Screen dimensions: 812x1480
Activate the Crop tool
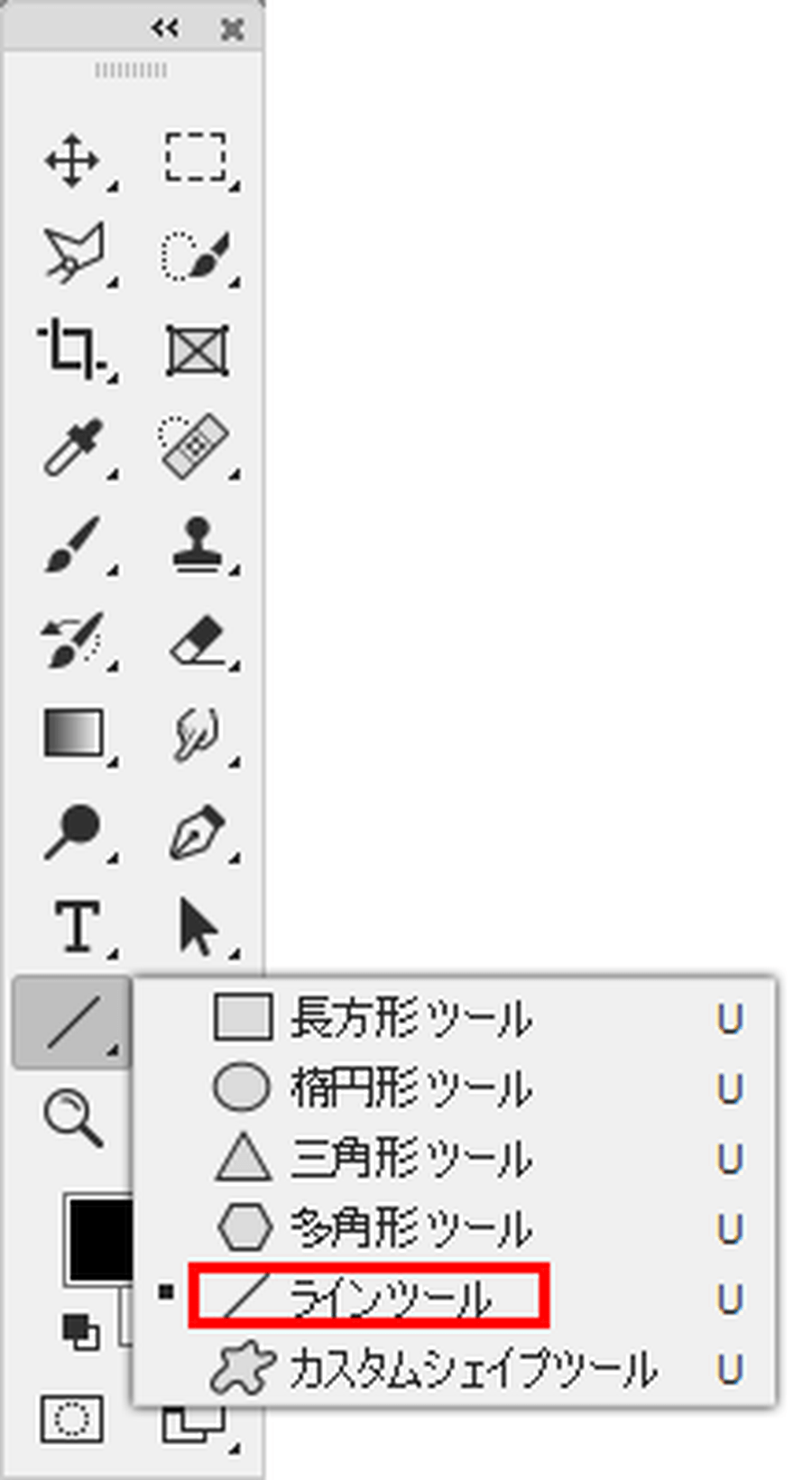tap(72, 349)
